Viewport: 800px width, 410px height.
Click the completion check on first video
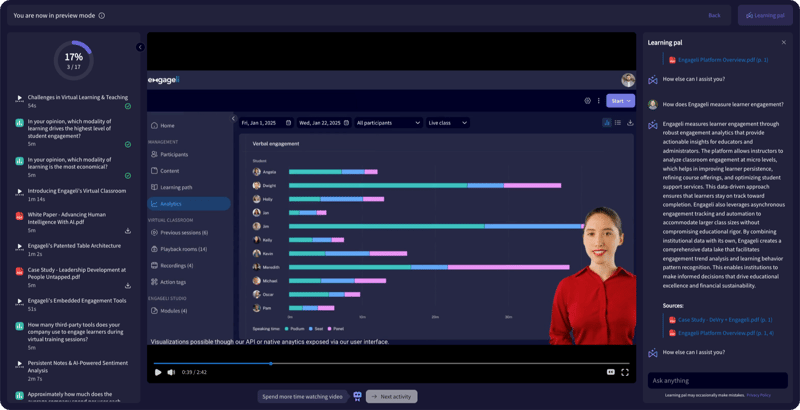click(128, 106)
